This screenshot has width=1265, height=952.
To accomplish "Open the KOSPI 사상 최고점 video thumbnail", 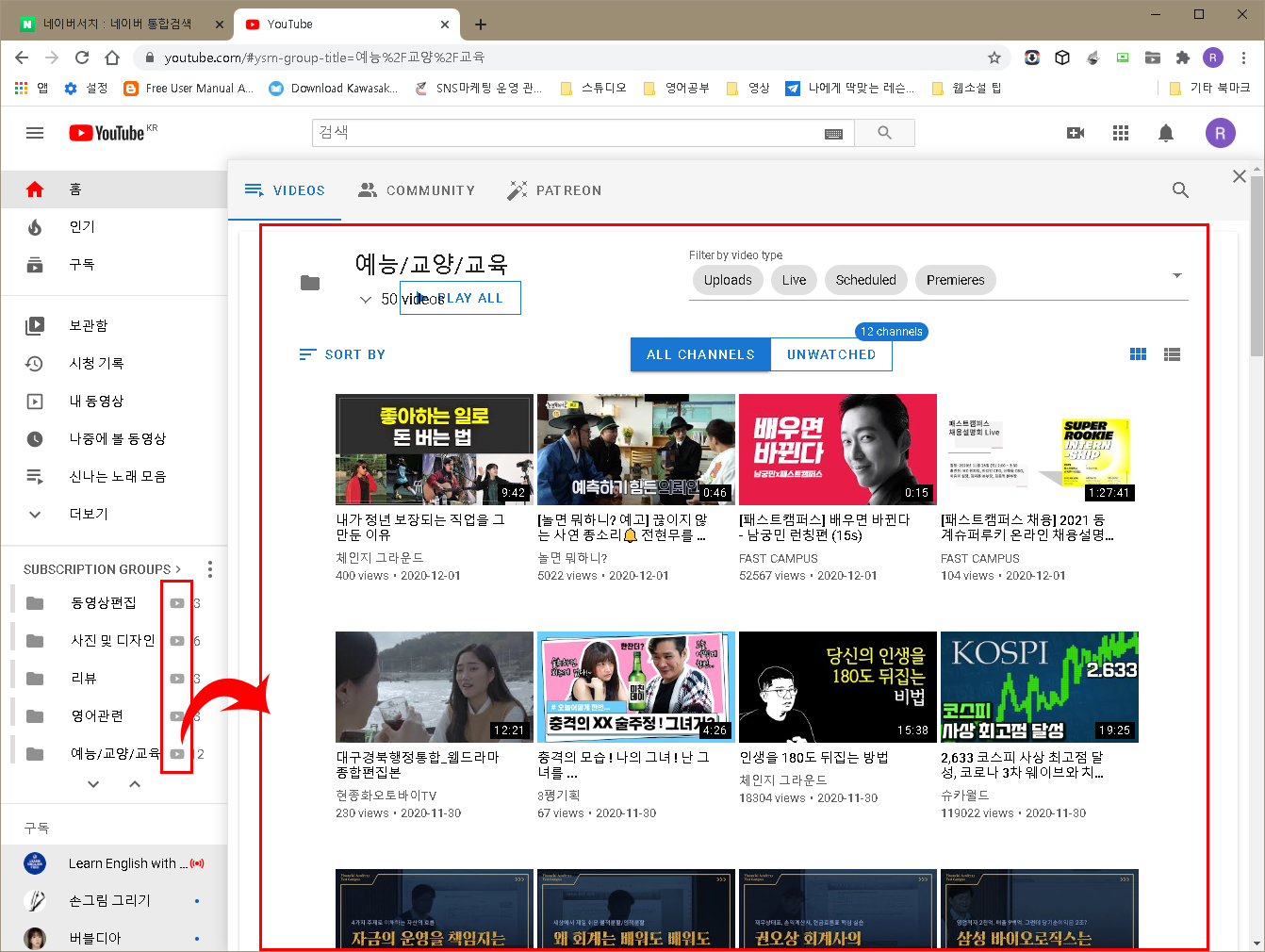I will tap(1040, 687).
